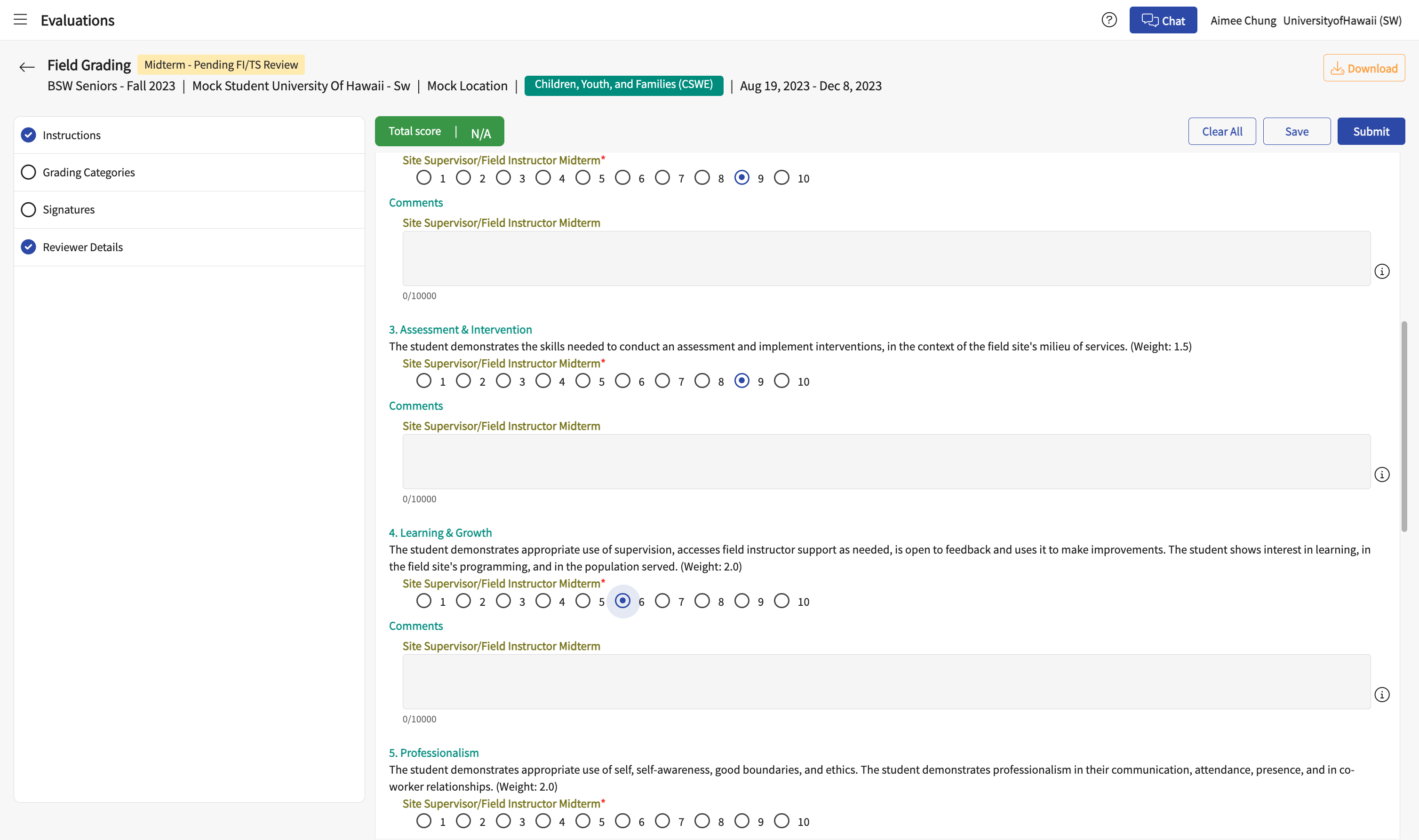Screen dimensions: 1419x840
Task: Go back using the left arrow
Action: coord(27,67)
